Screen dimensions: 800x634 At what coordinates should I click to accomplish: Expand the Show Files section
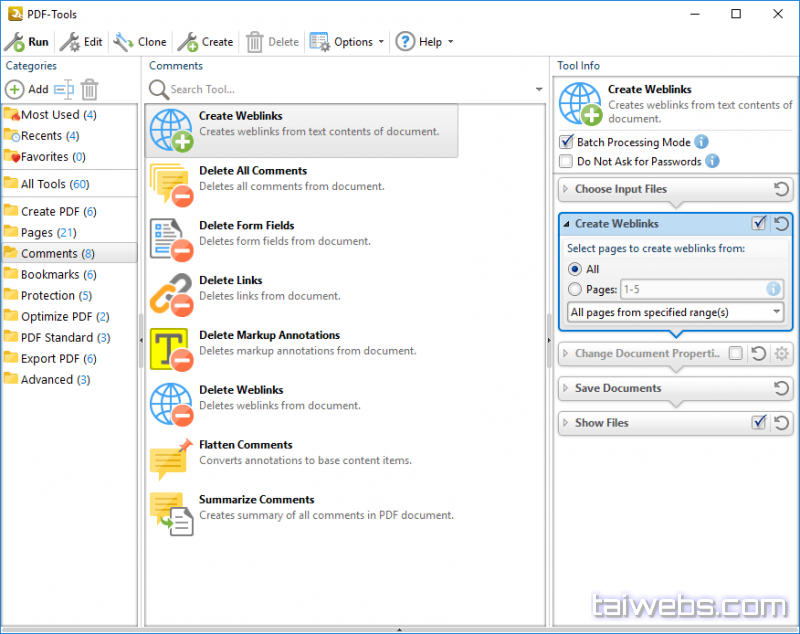pyautogui.click(x=601, y=423)
